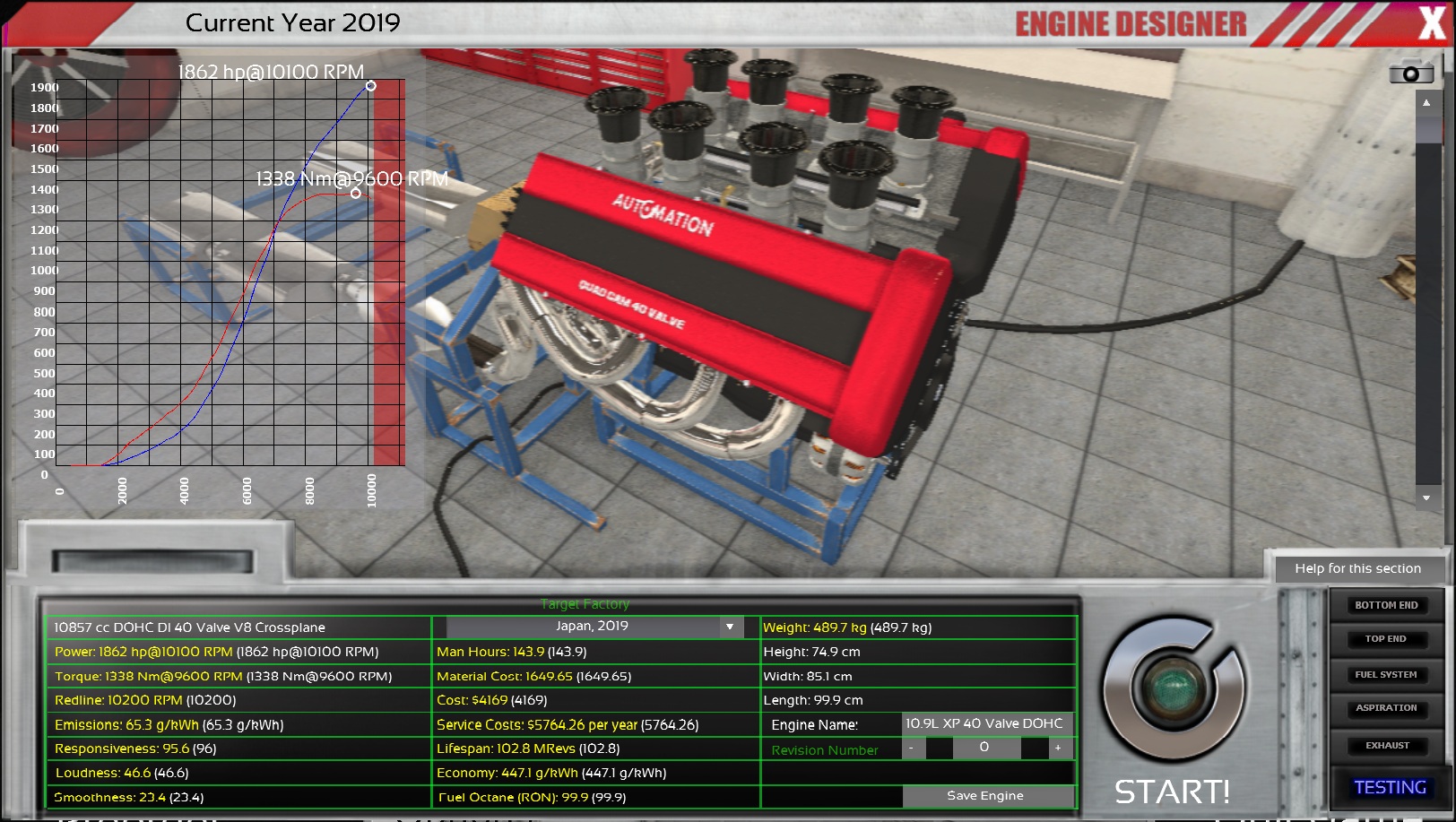Viewport: 1456px width, 822px height.
Task: Select the Testing tab
Action: pyautogui.click(x=1390, y=788)
